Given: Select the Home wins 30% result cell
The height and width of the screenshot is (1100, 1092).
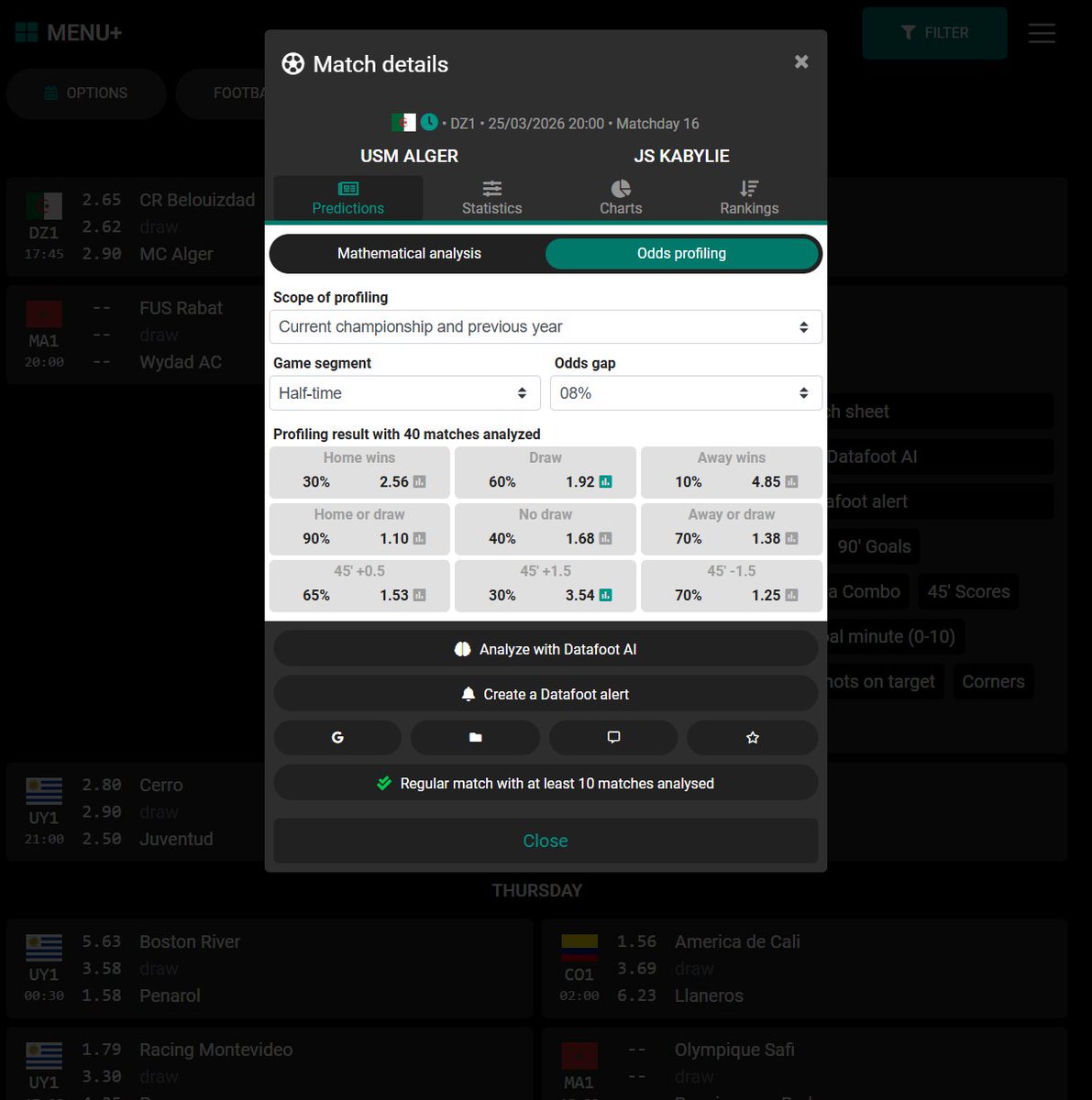Looking at the screenshot, I should click(359, 471).
